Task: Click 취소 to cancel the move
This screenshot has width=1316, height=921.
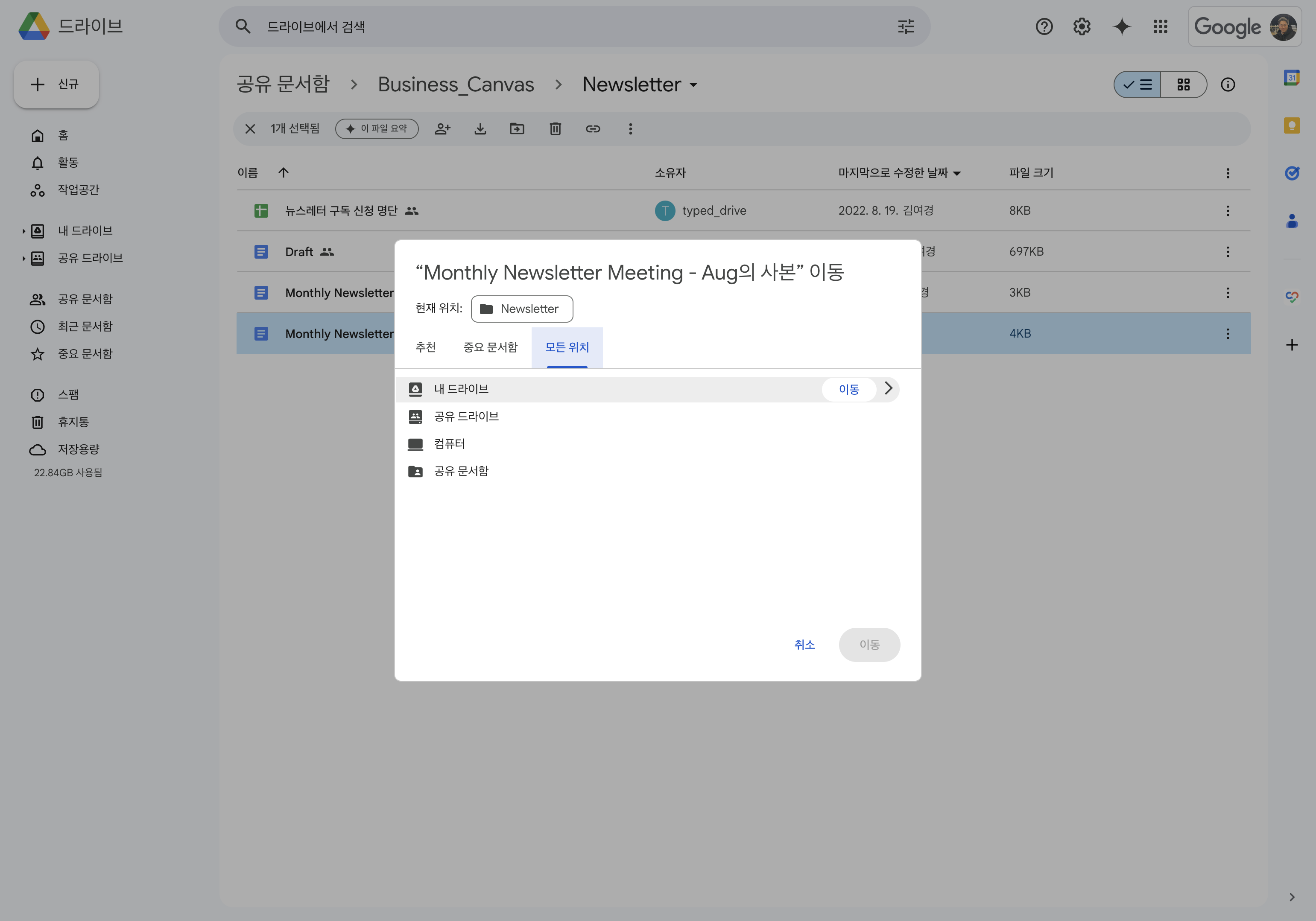Action: tap(804, 645)
